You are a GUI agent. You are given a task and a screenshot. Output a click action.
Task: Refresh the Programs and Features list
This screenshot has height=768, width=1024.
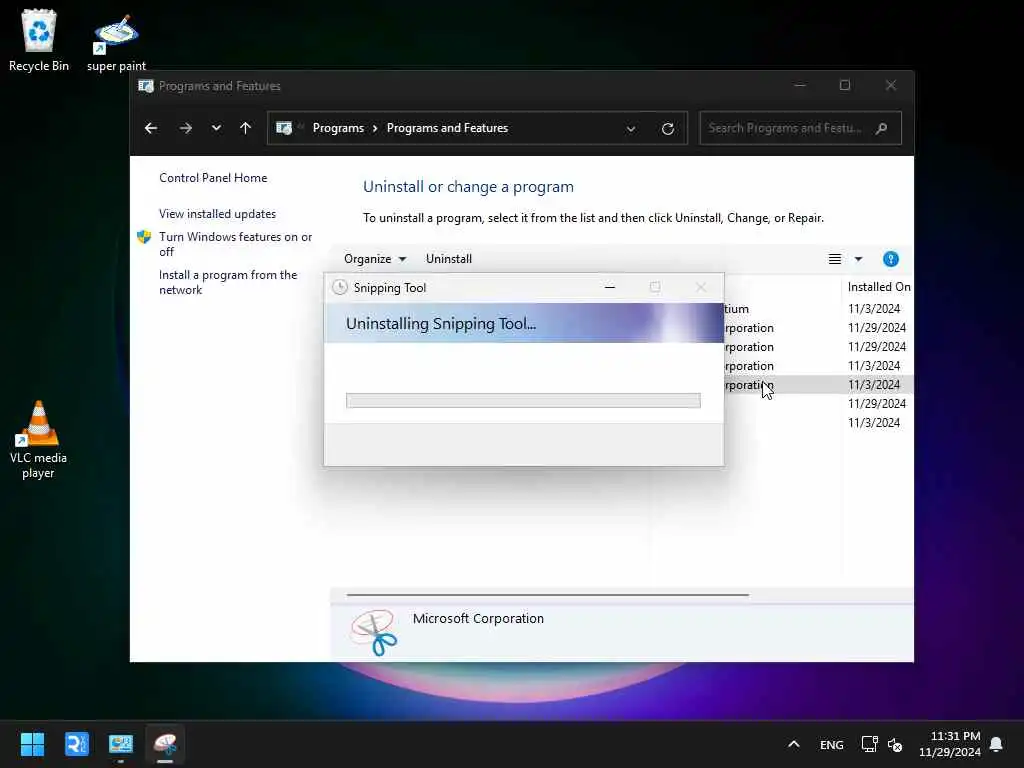[x=667, y=129]
